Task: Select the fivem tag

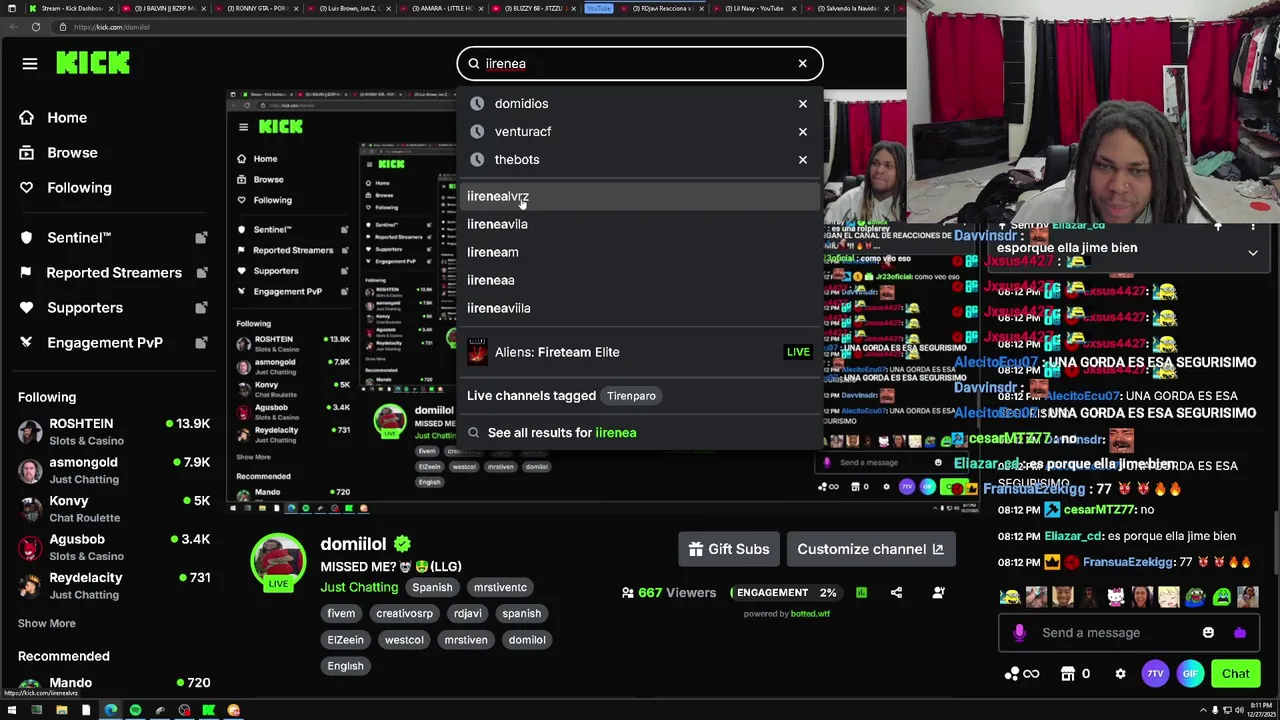Action: pos(341,614)
